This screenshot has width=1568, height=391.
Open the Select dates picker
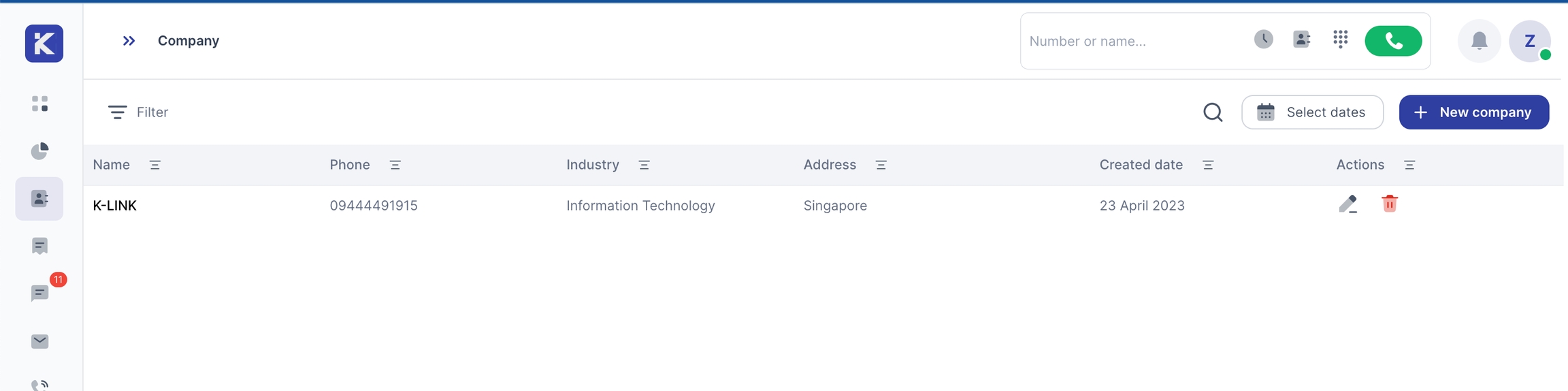click(x=1311, y=112)
